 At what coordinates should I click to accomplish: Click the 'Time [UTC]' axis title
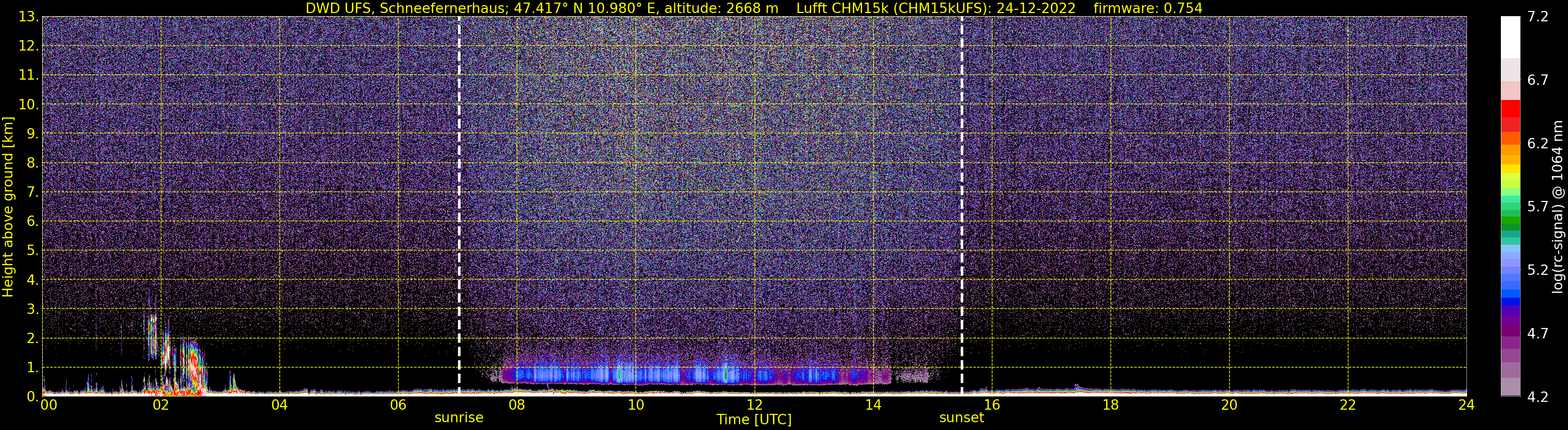click(x=754, y=420)
